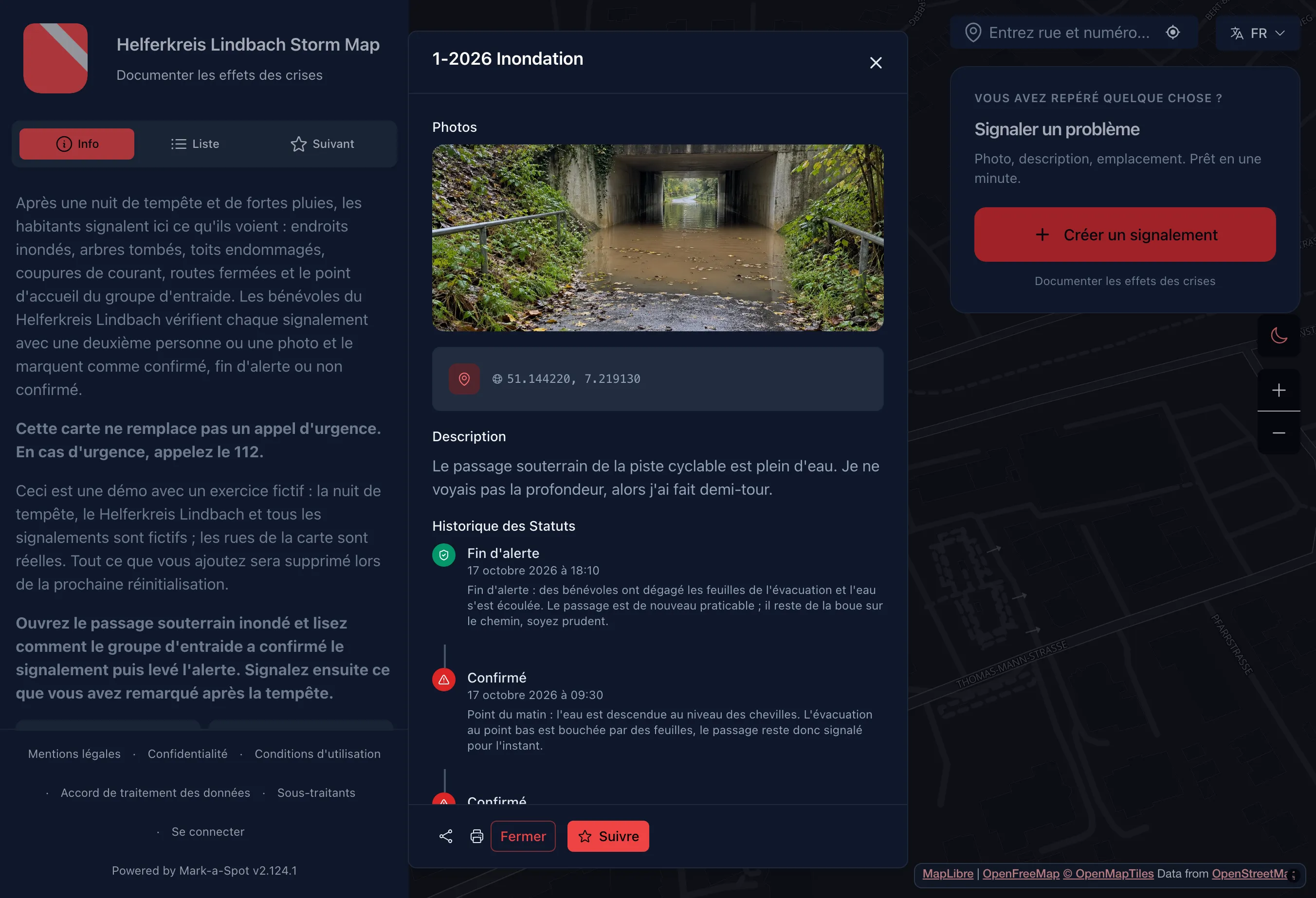Screen dimensions: 1316x898
Task: Click the red Helferkreis Lindbach logo
Action: click(x=55, y=58)
